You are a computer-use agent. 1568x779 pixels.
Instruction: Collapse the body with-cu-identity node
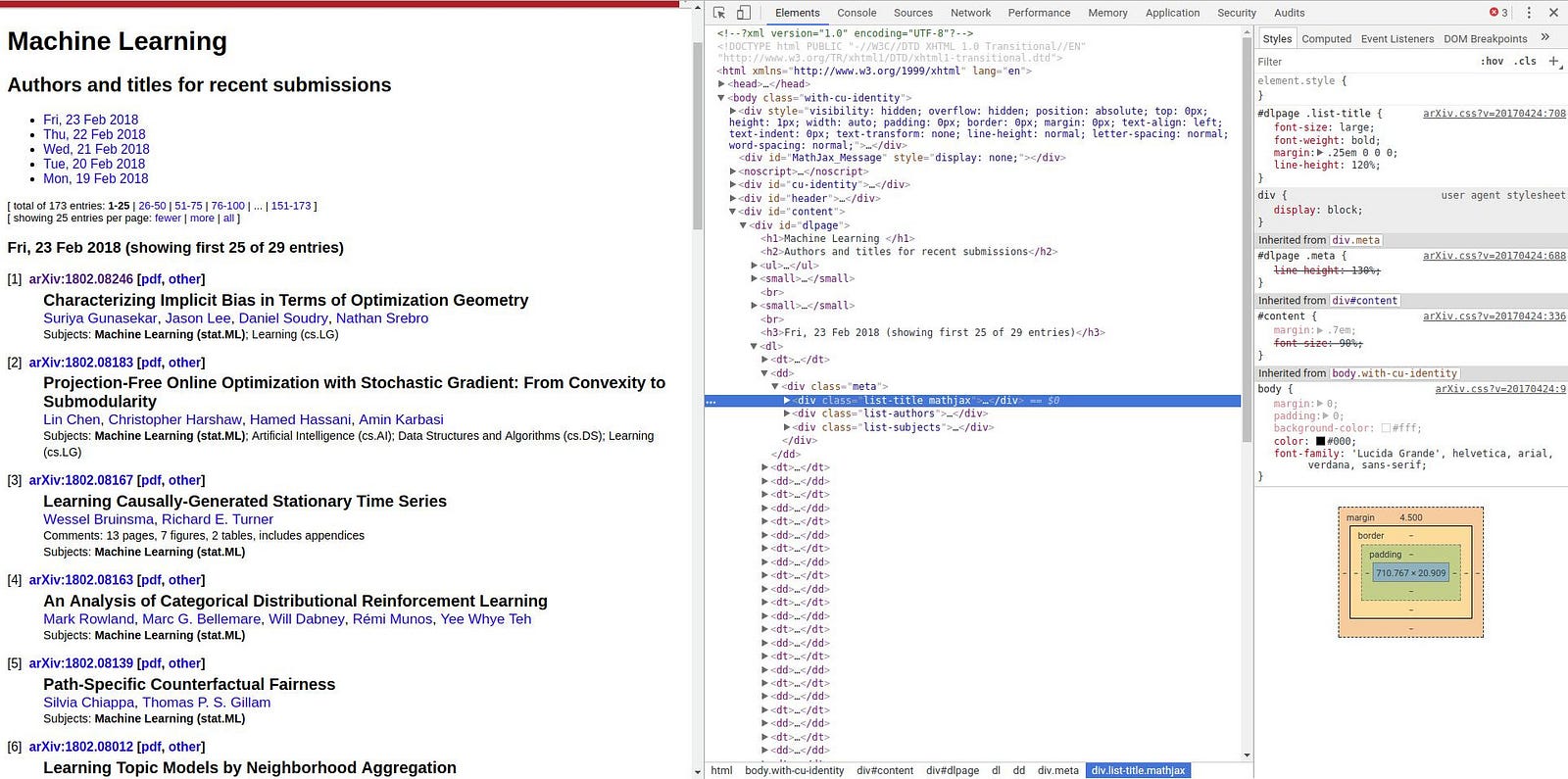coord(722,98)
